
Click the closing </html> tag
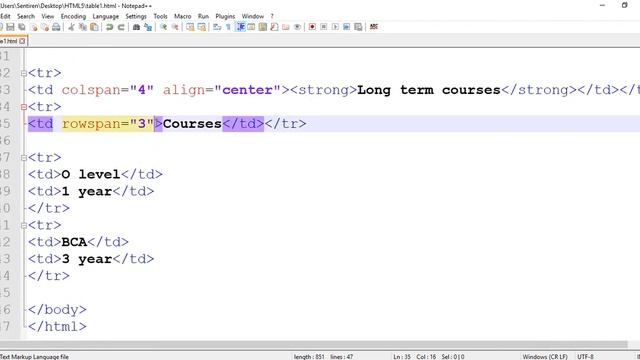tap(57, 327)
